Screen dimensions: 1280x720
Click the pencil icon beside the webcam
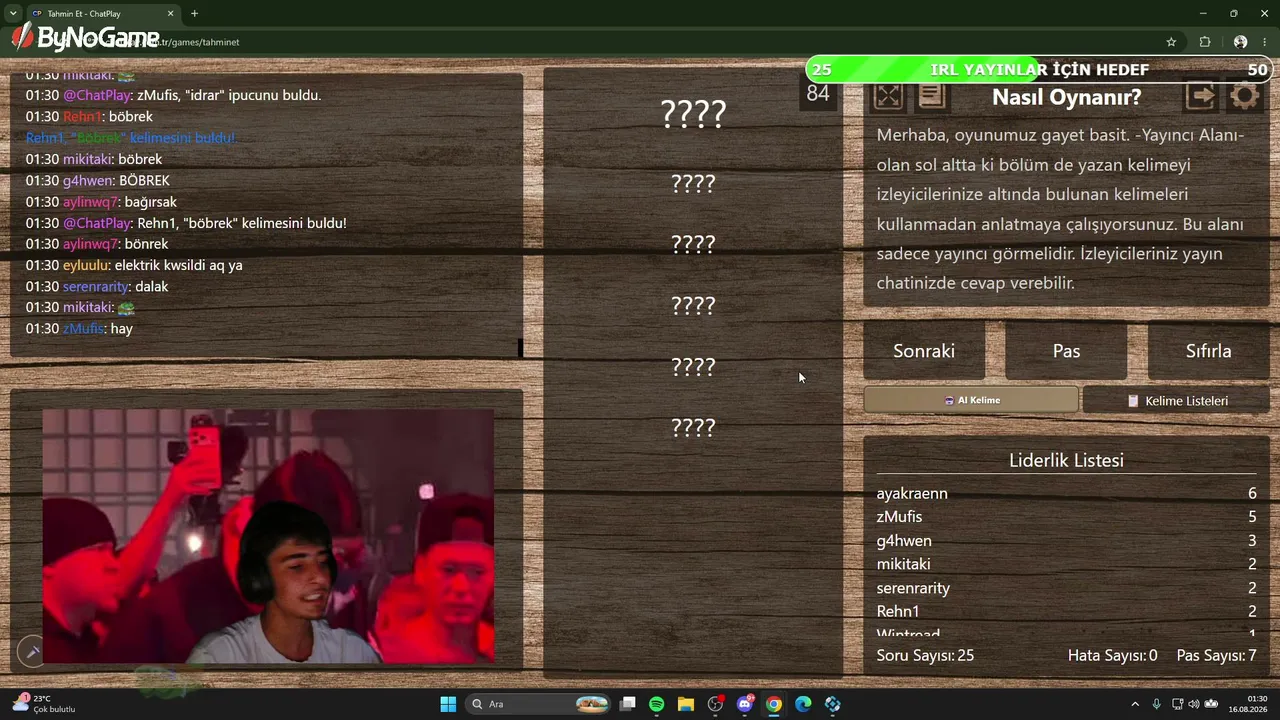[x=31, y=652]
